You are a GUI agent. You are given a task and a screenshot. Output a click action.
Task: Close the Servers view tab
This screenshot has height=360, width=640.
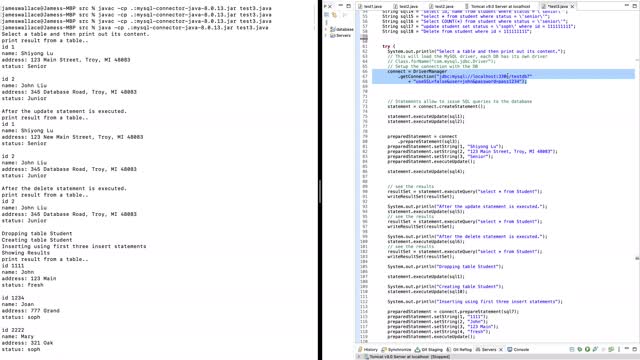coord(501,350)
